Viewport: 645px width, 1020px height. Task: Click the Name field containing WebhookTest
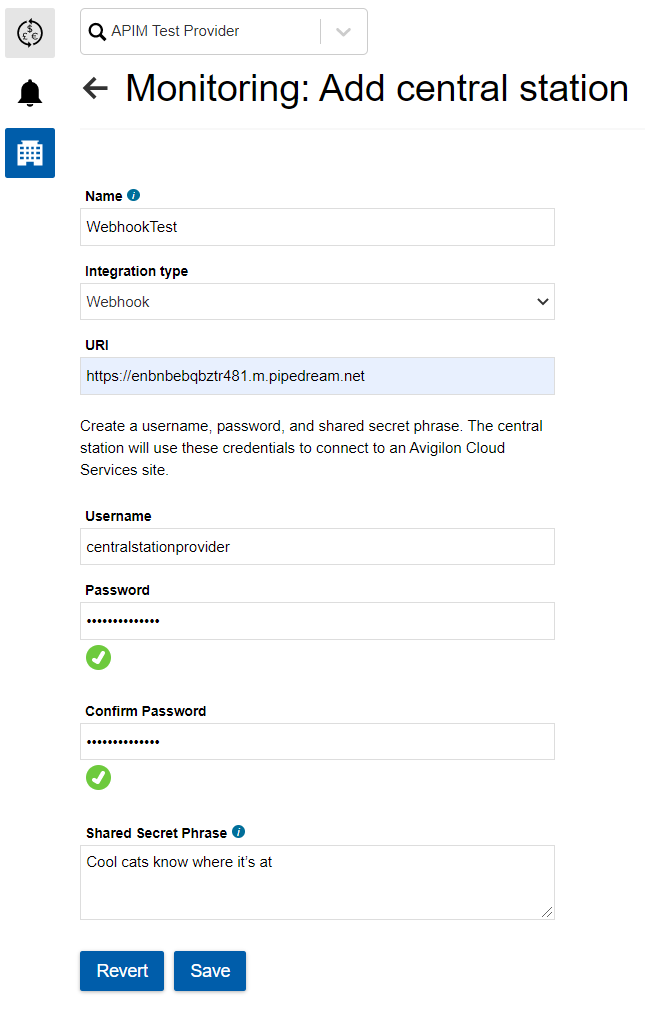[317, 227]
